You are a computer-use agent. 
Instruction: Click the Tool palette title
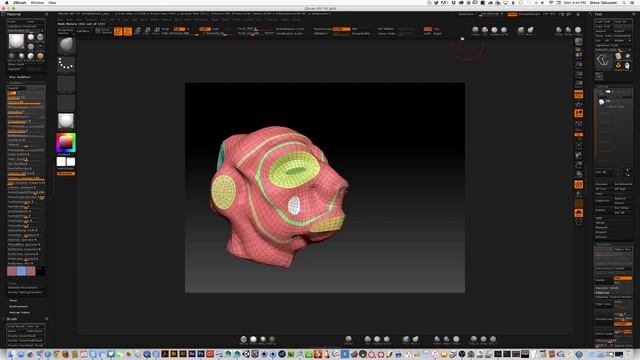click(x=598, y=14)
